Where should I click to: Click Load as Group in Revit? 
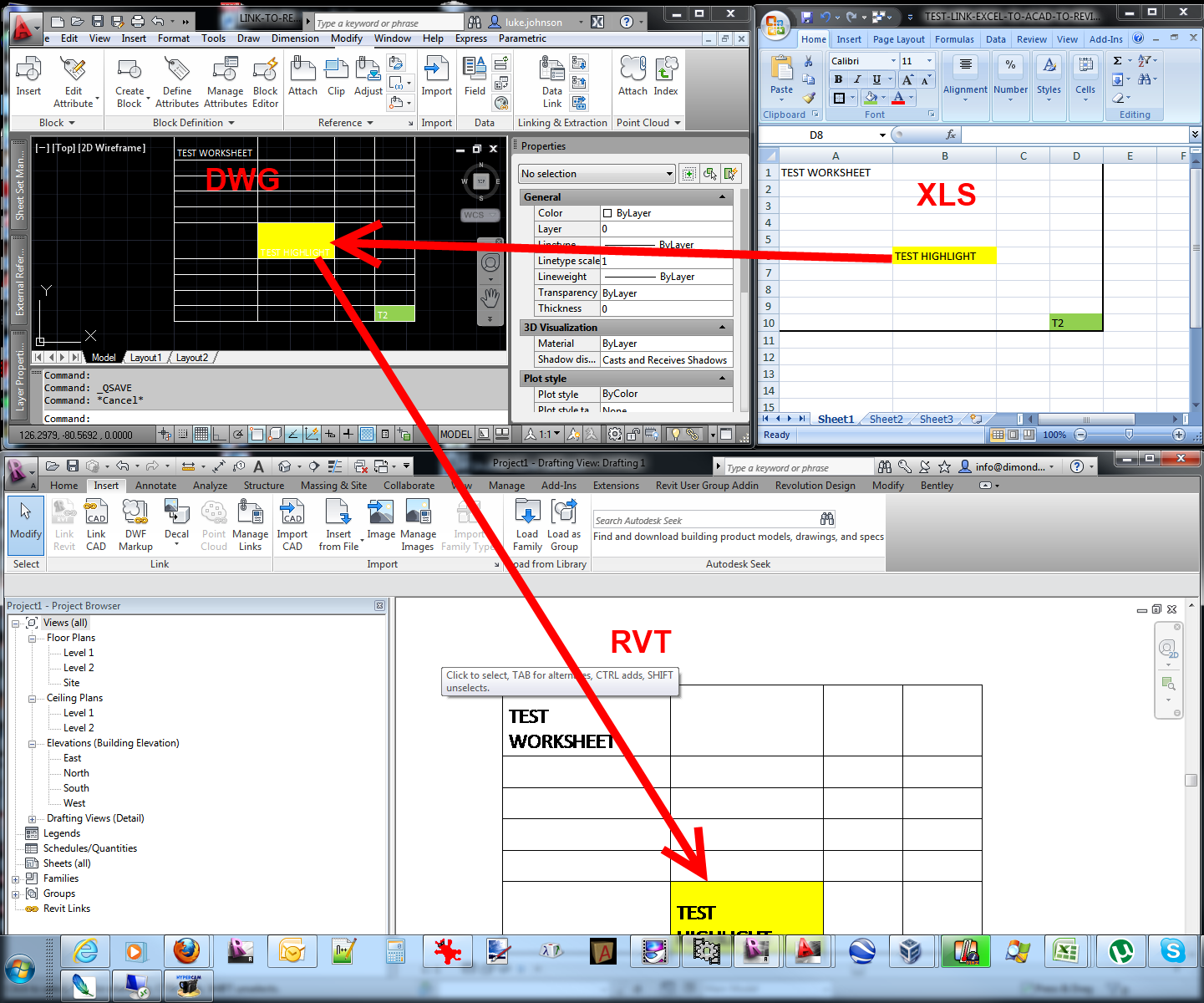(564, 525)
